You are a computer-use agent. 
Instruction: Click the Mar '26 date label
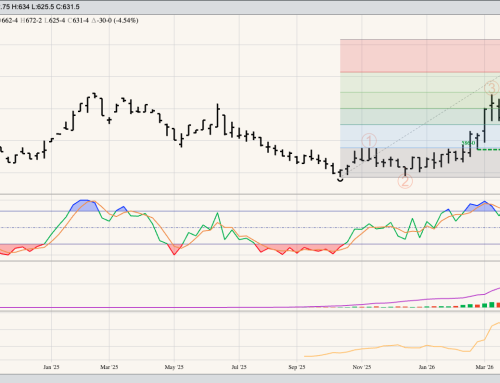(485, 367)
